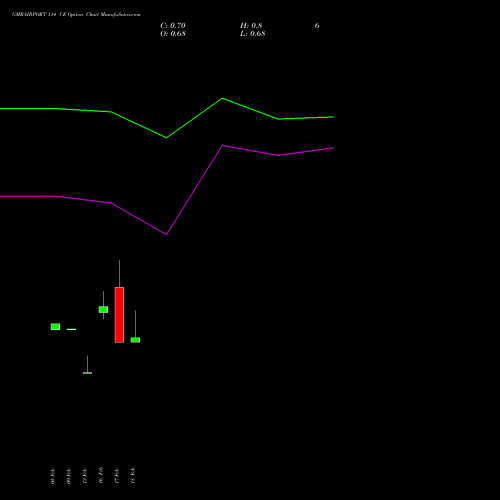This screenshot has width=500, height=500.
Task: Click the GMRAIRPORT CE Options chart title
Action: point(76,14)
